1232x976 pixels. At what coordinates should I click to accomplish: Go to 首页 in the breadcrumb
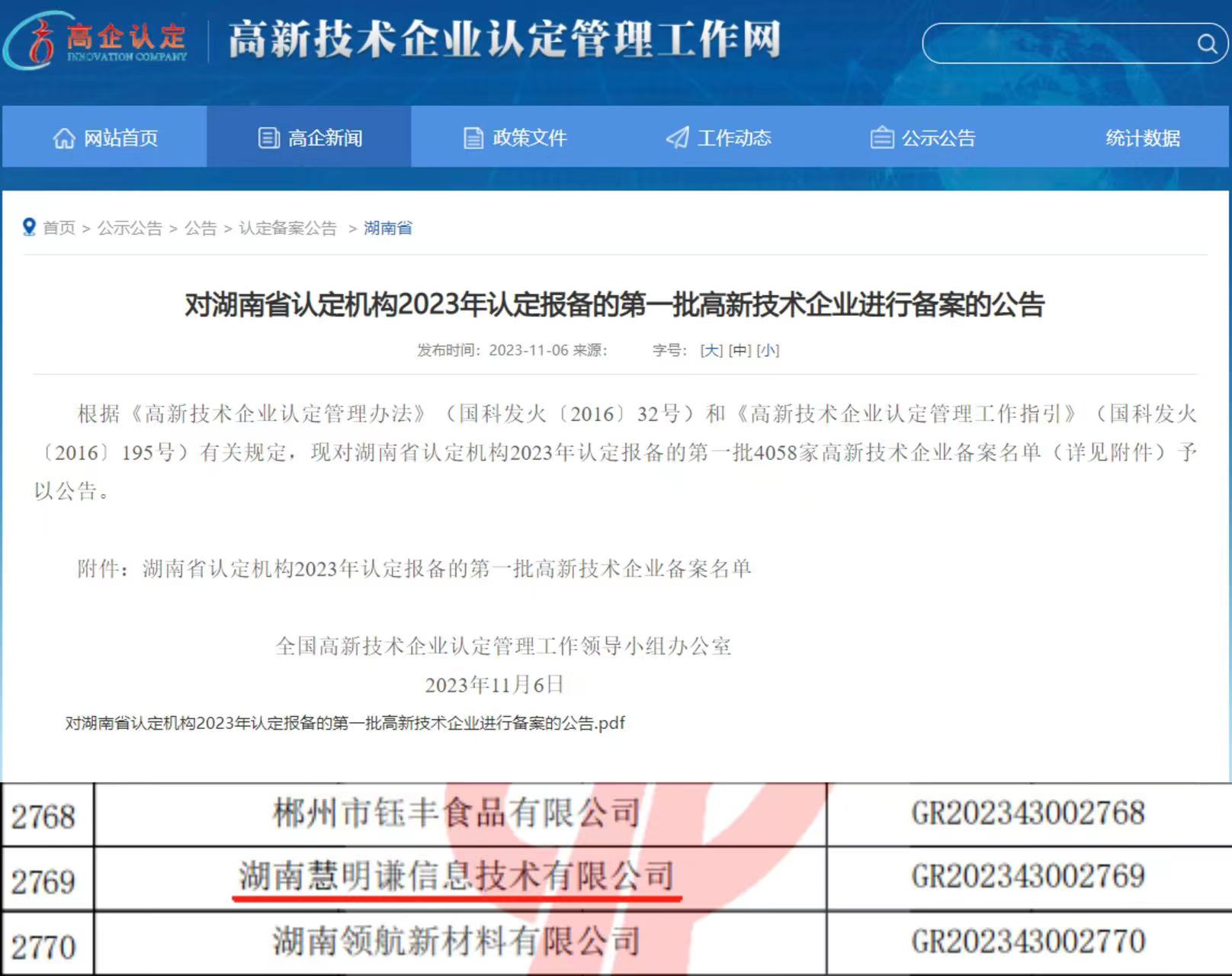click(59, 228)
